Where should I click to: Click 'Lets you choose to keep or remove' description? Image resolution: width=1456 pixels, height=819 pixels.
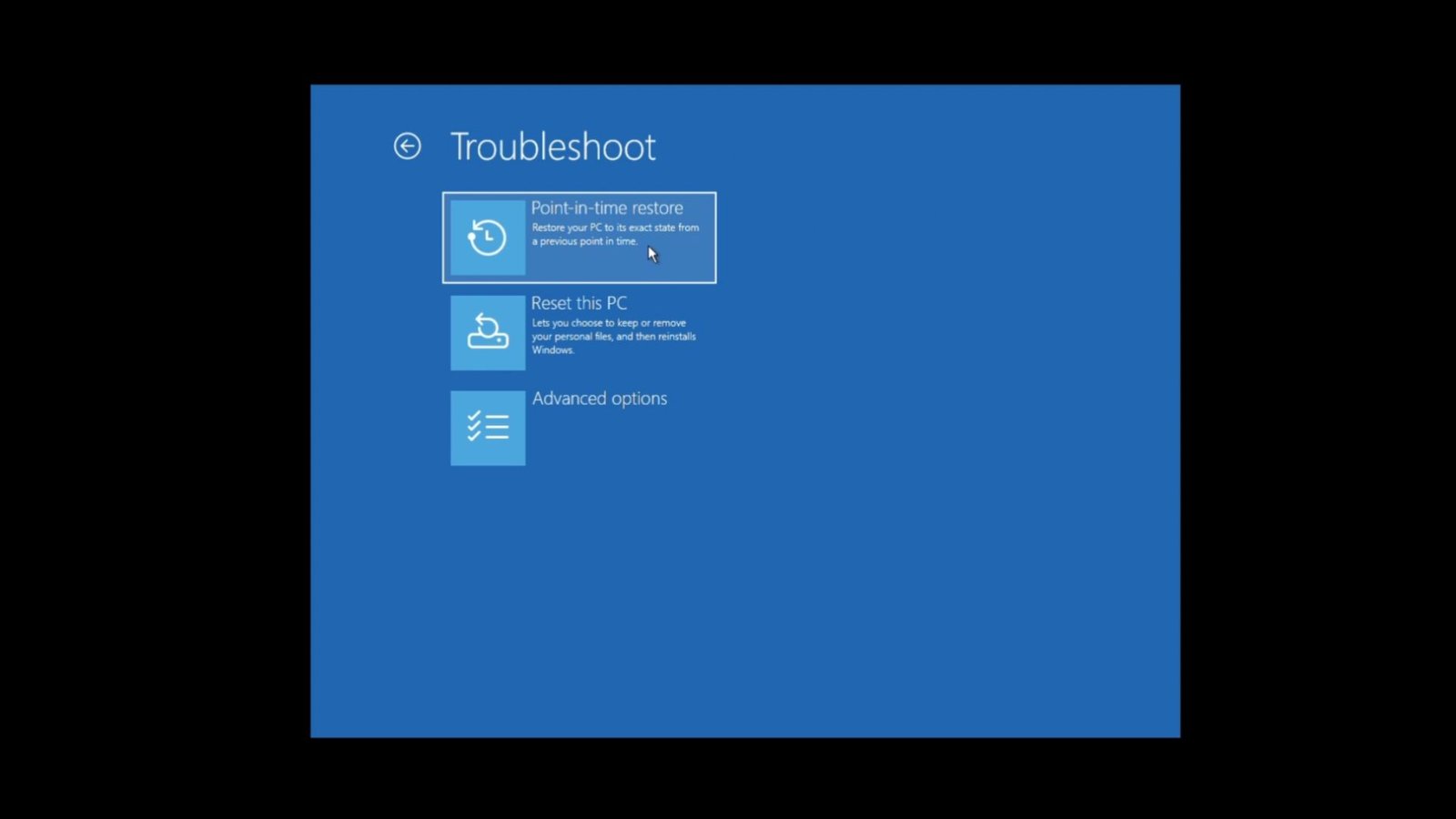[x=609, y=323]
